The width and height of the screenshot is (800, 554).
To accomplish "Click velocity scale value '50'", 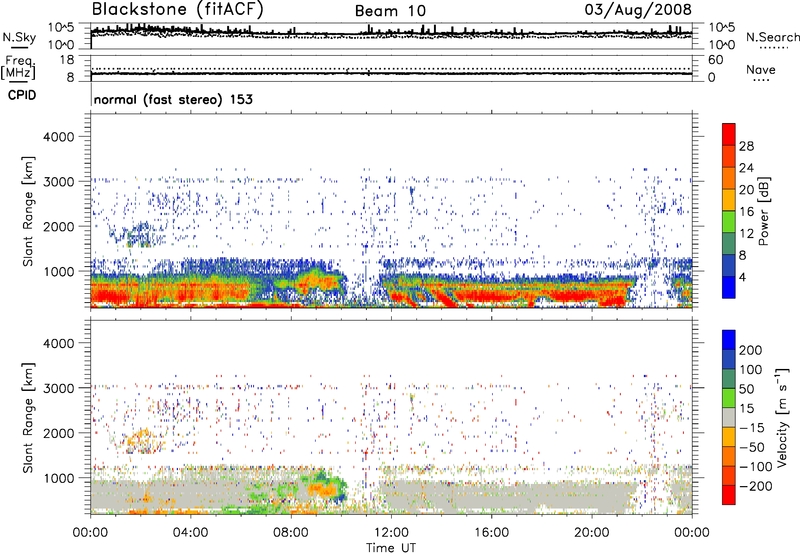I will pos(746,389).
